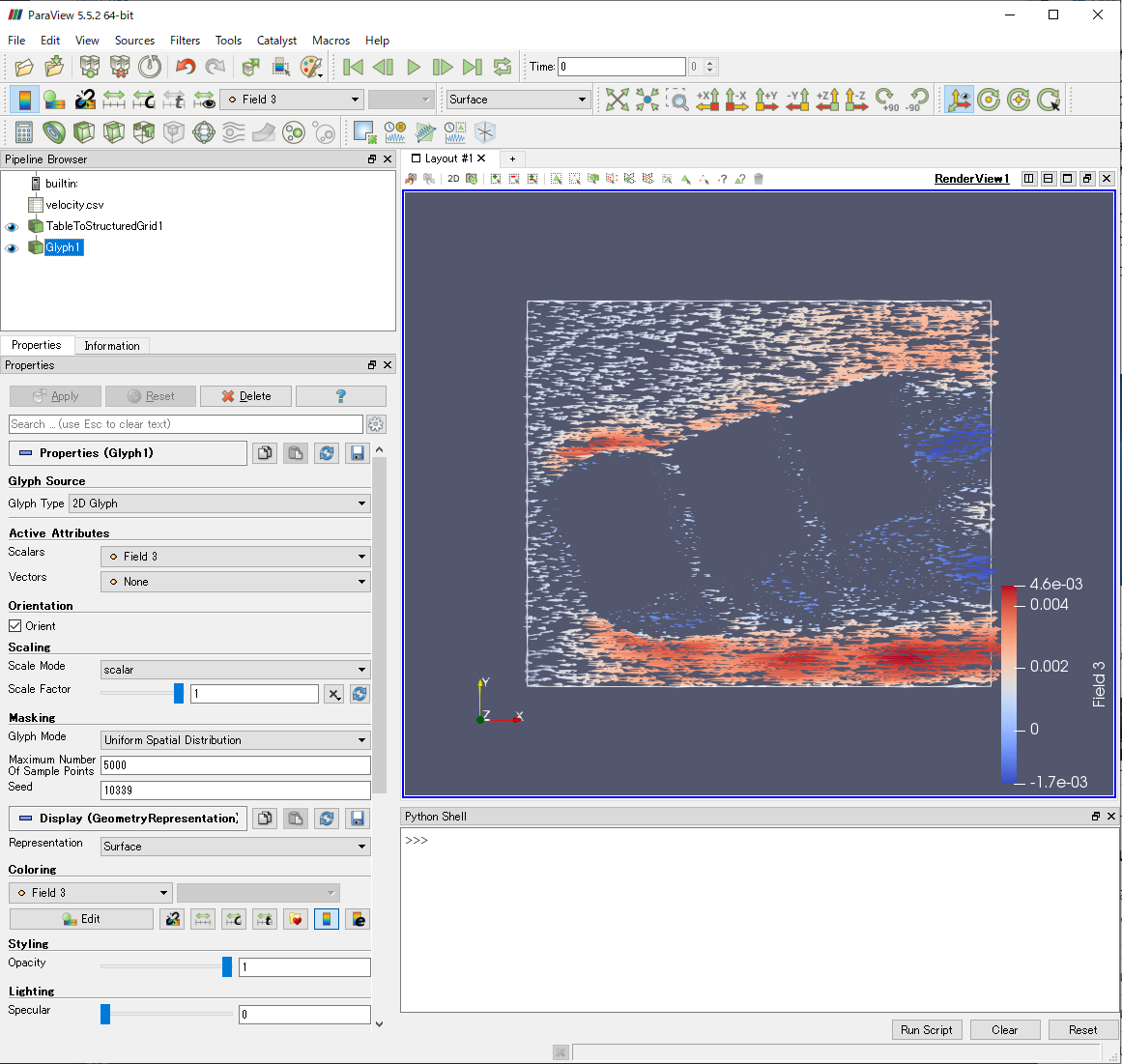
Task: Uncheck the Orient checkbox
Action: (14, 625)
